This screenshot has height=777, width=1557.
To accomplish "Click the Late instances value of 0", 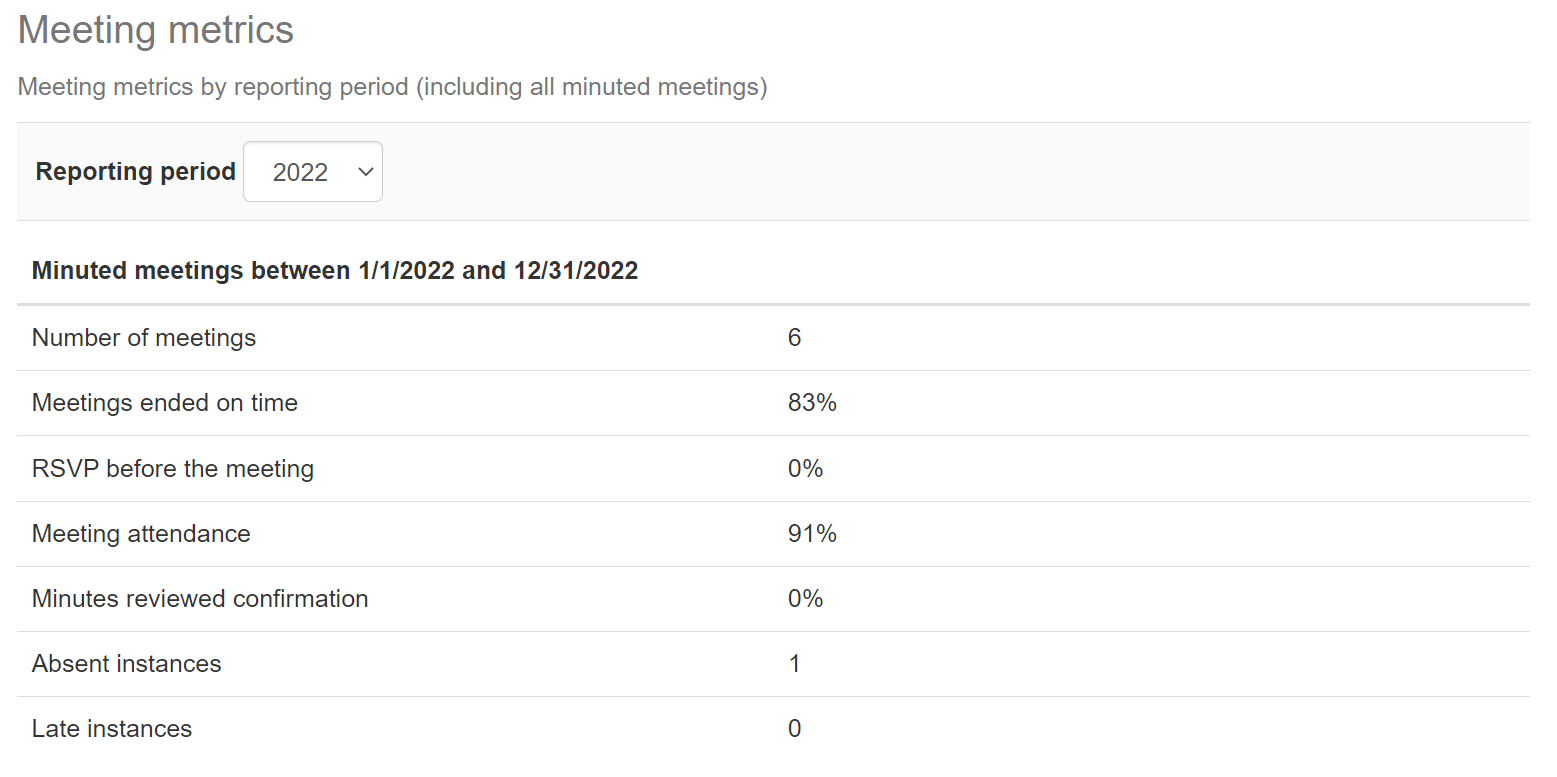I will (x=795, y=729).
